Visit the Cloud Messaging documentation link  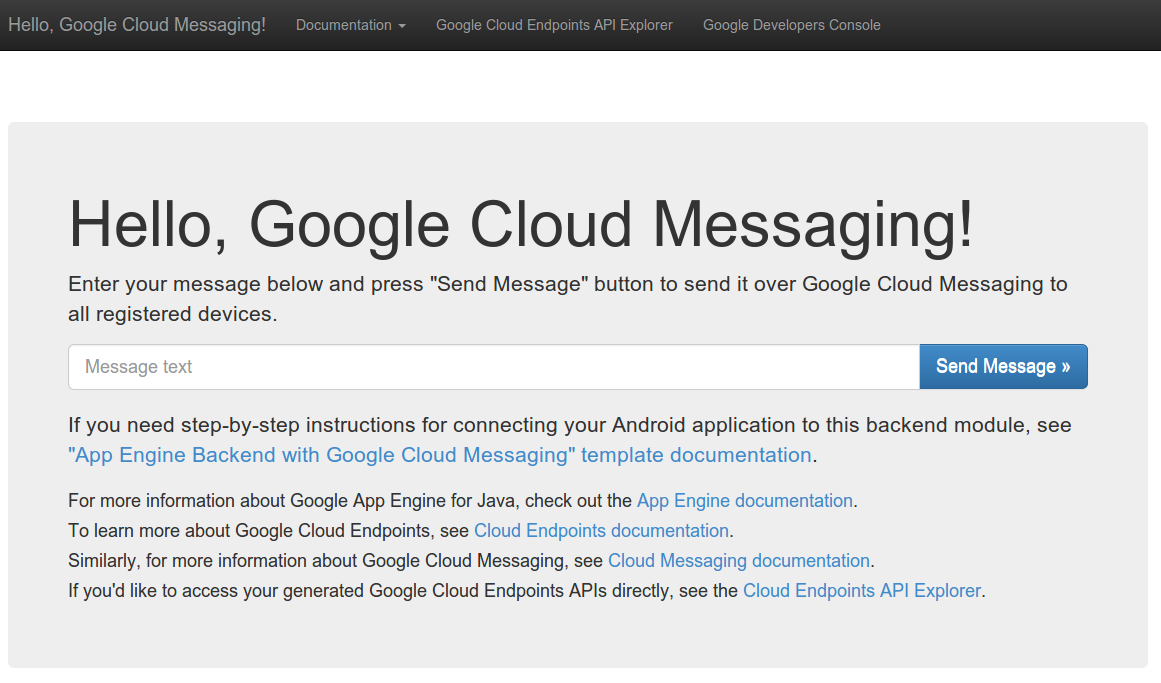739,561
